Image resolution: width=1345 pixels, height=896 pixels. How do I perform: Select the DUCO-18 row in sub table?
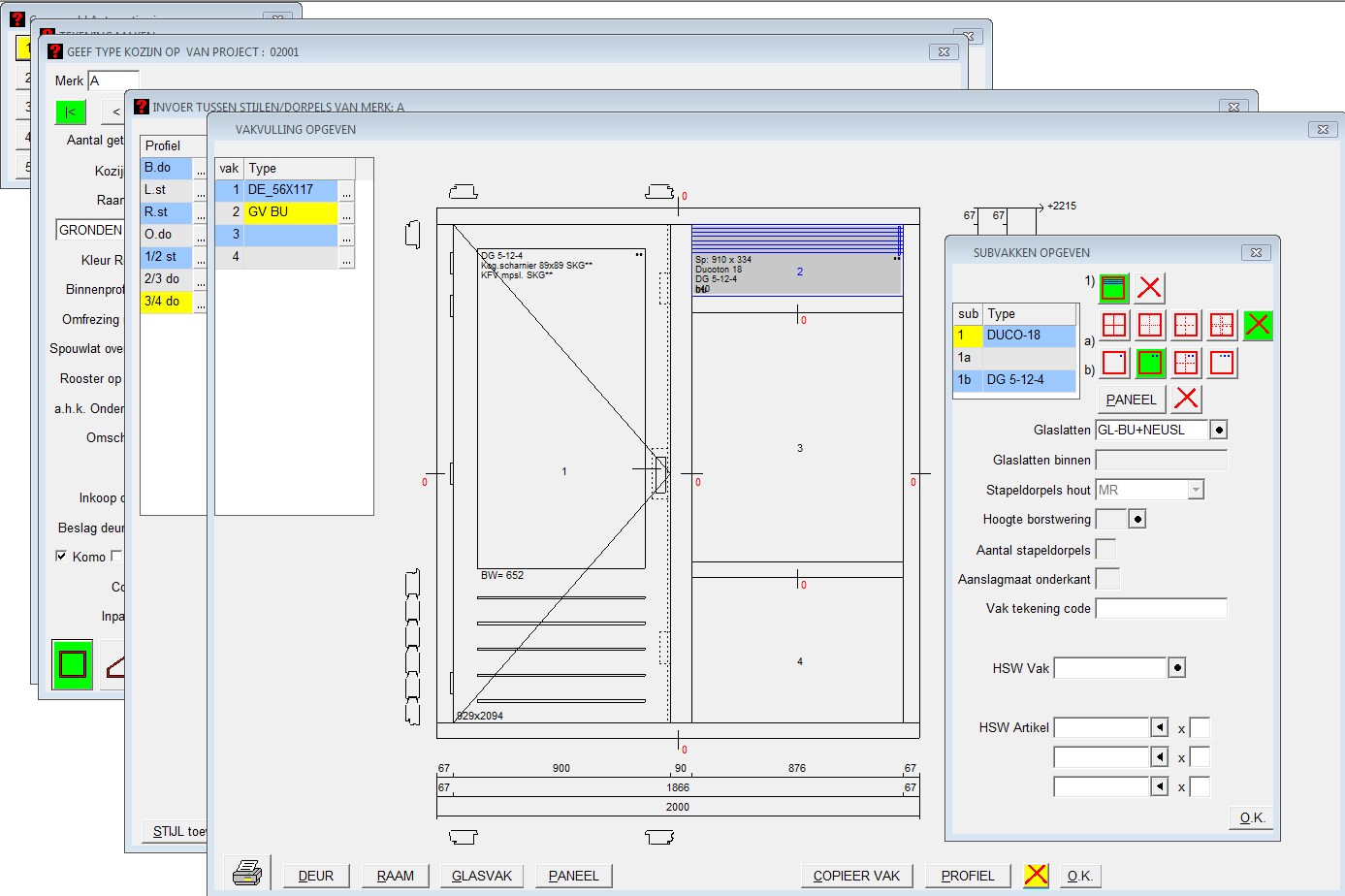[x=1028, y=336]
